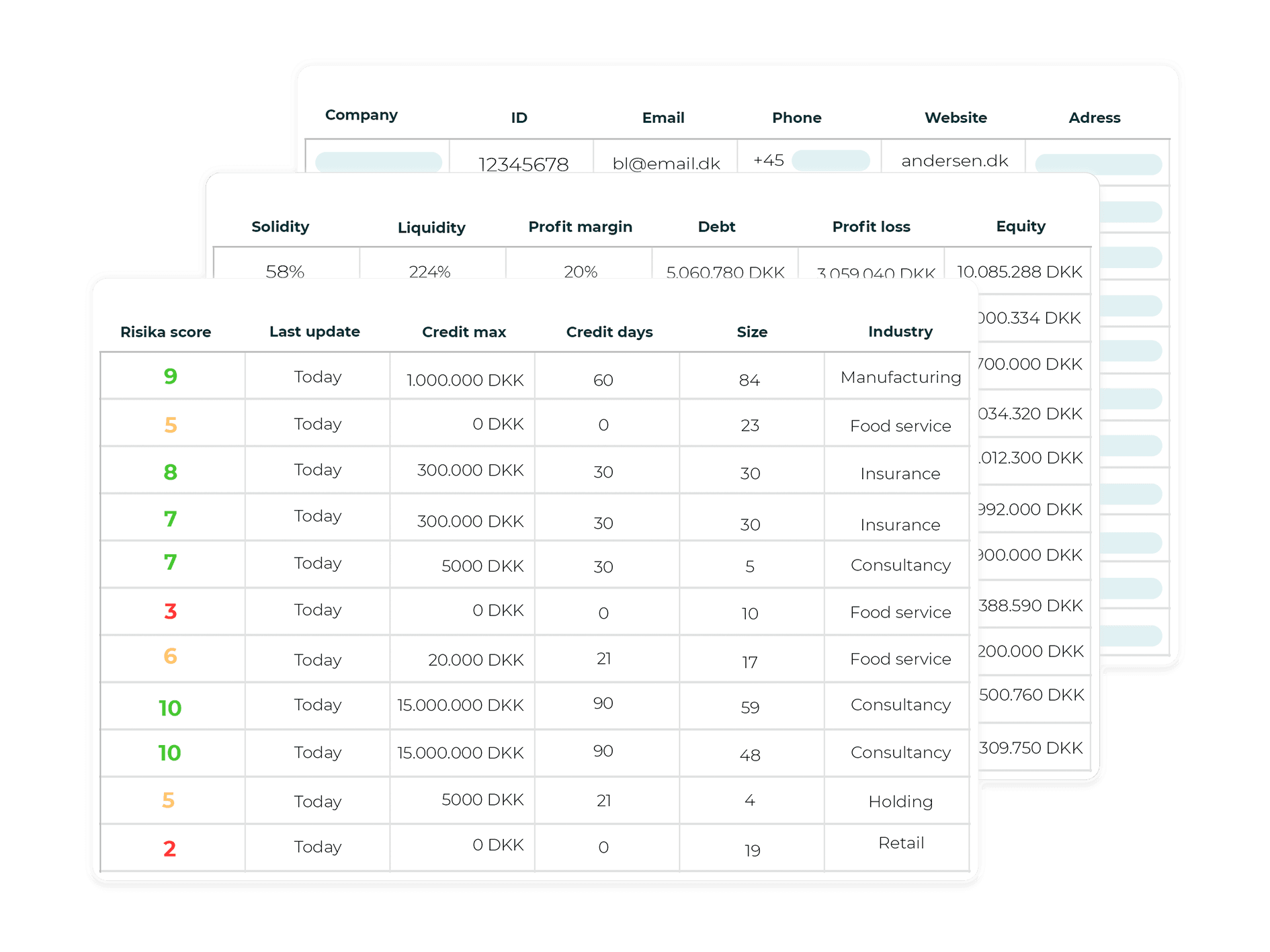Select the Retail industry cell
Screen dimensions: 1270x952
click(900, 843)
